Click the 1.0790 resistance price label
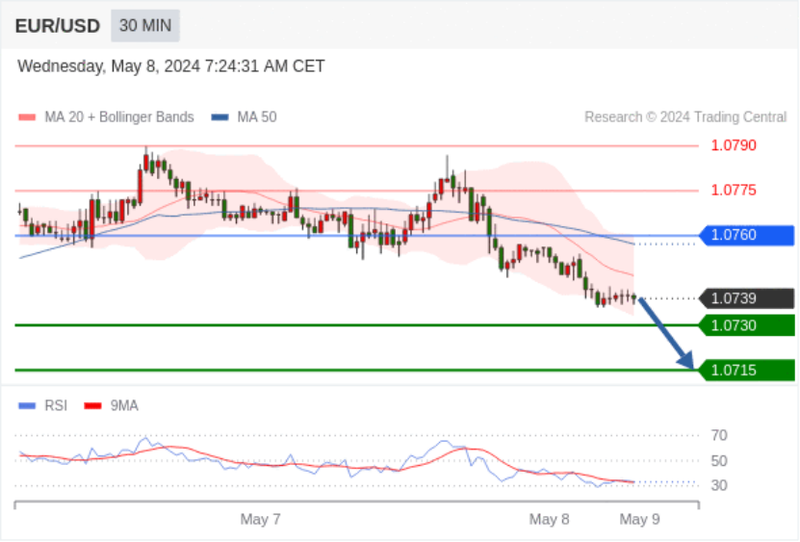The height and width of the screenshot is (542, 800). click(734, 145)
